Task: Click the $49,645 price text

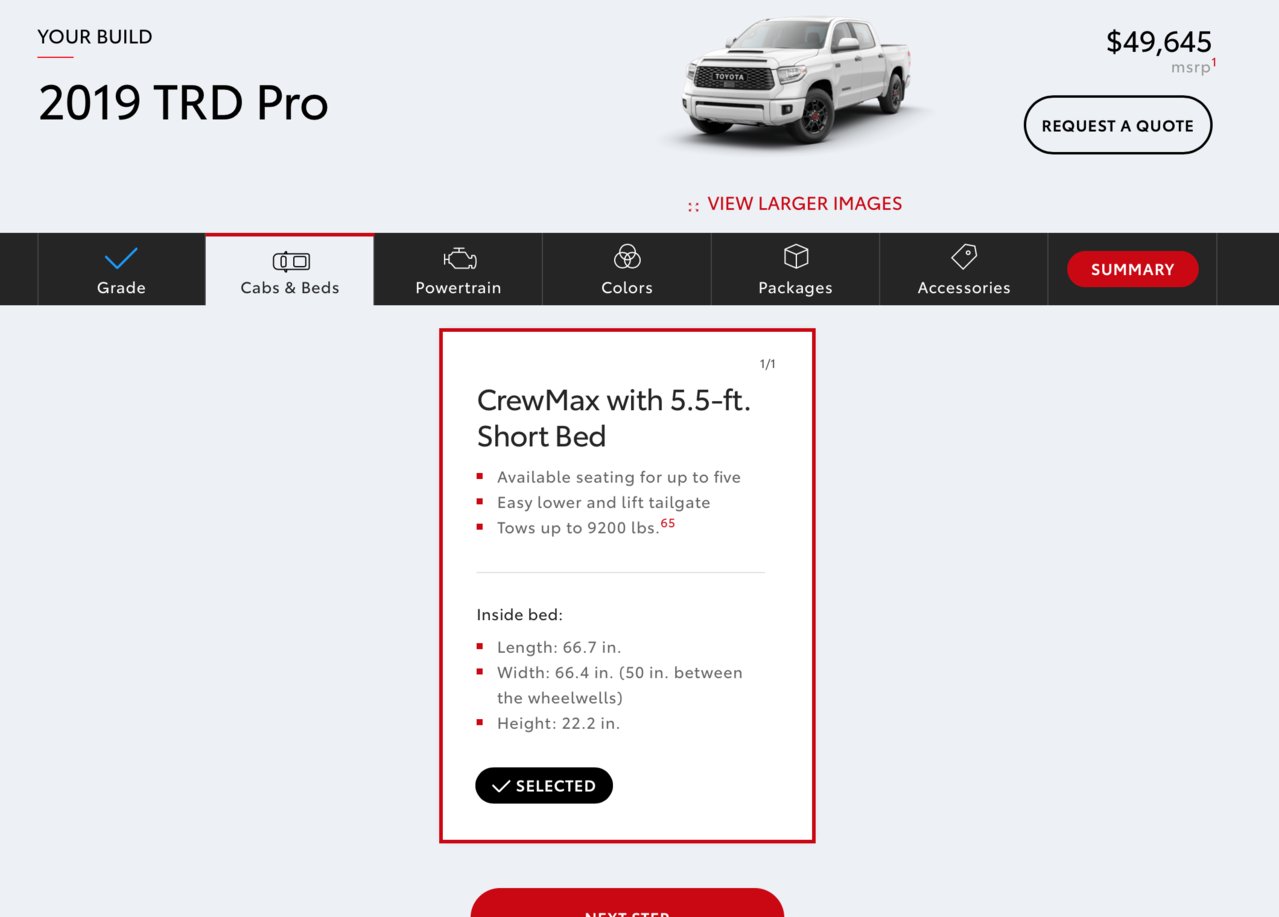Action: (x=1159, y=42)
